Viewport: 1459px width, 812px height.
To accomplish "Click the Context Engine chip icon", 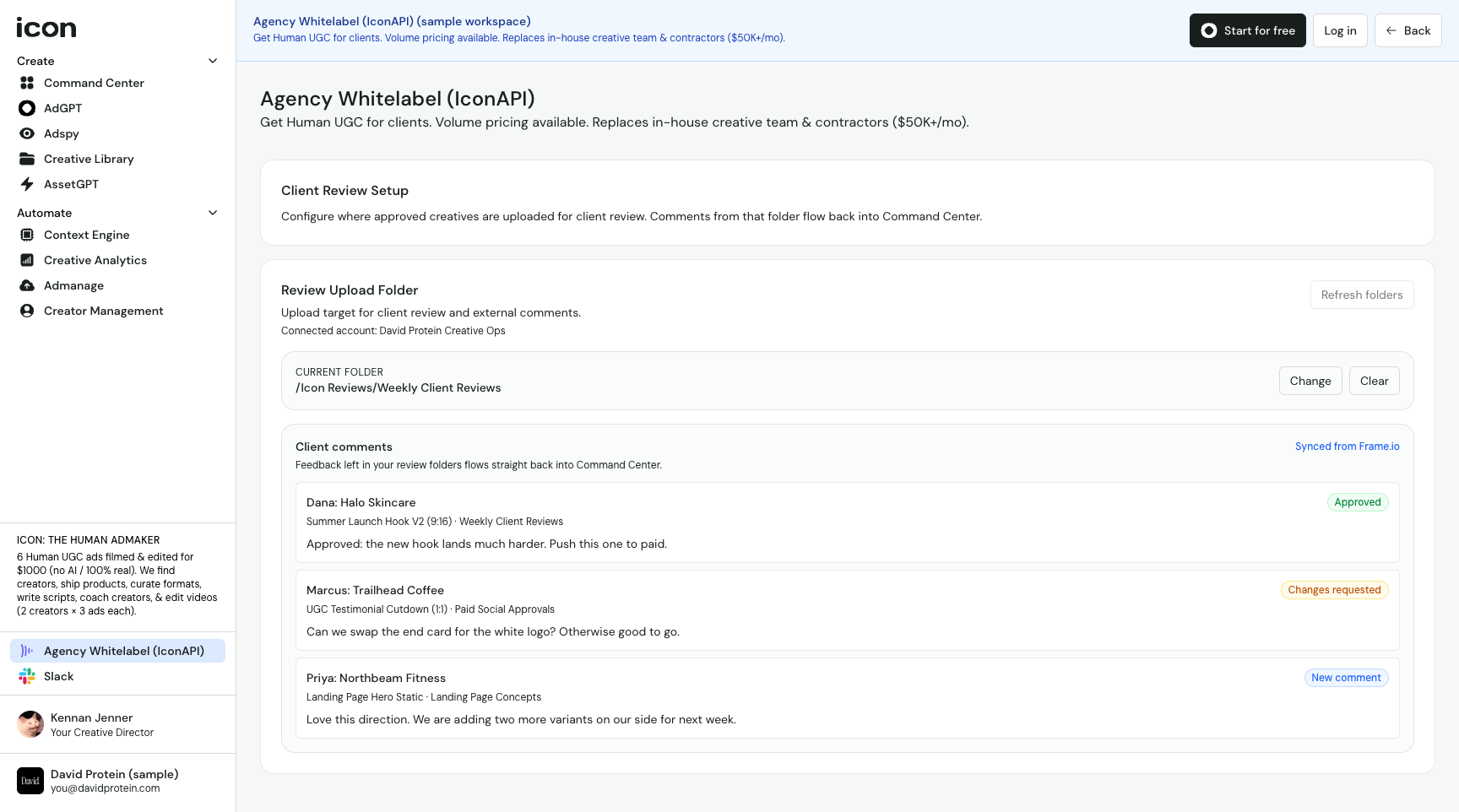I will click(x=27, y=235).
